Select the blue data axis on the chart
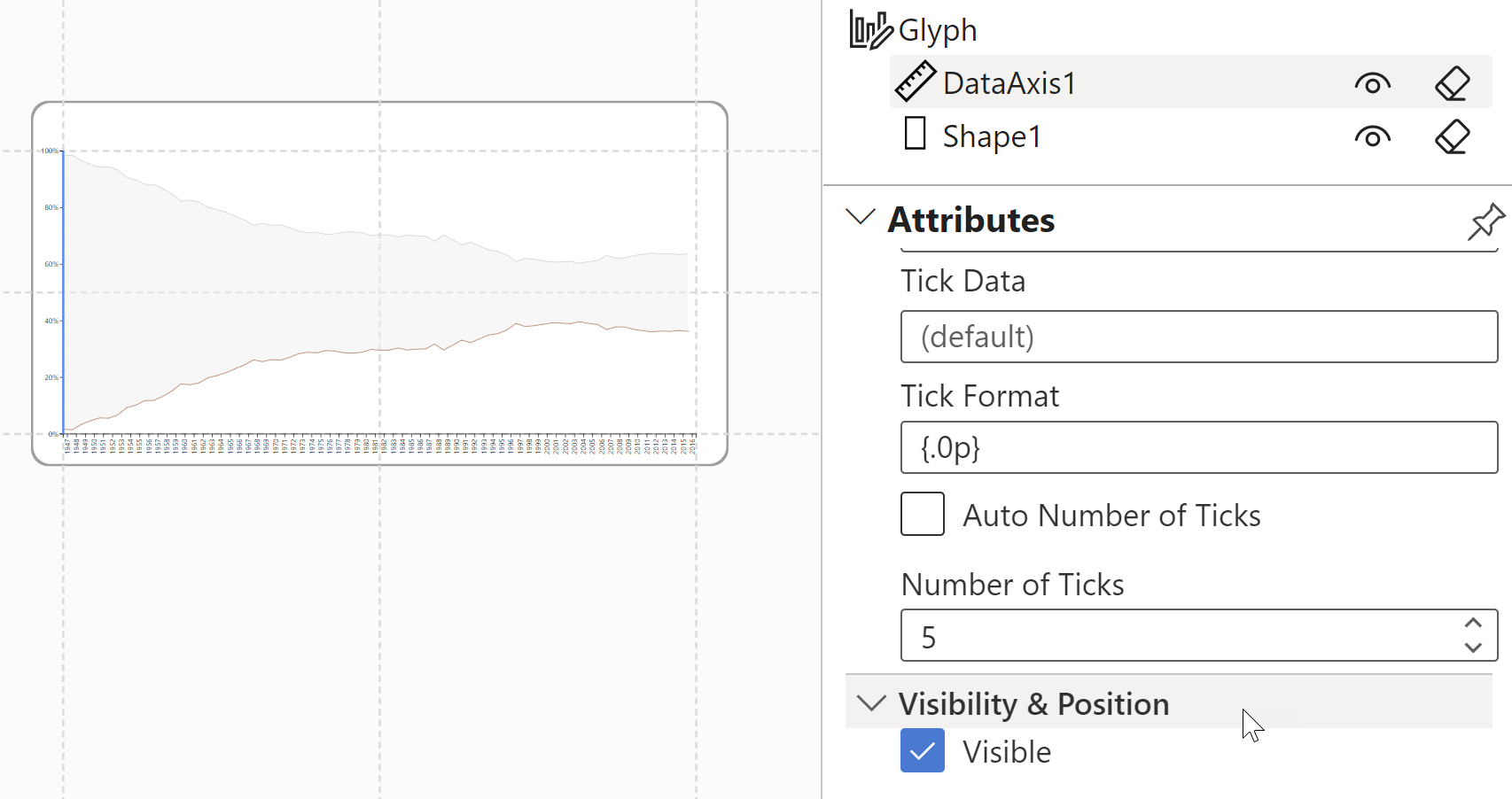The height and width of the screenshot is (799, 1512). coord(64,292)
